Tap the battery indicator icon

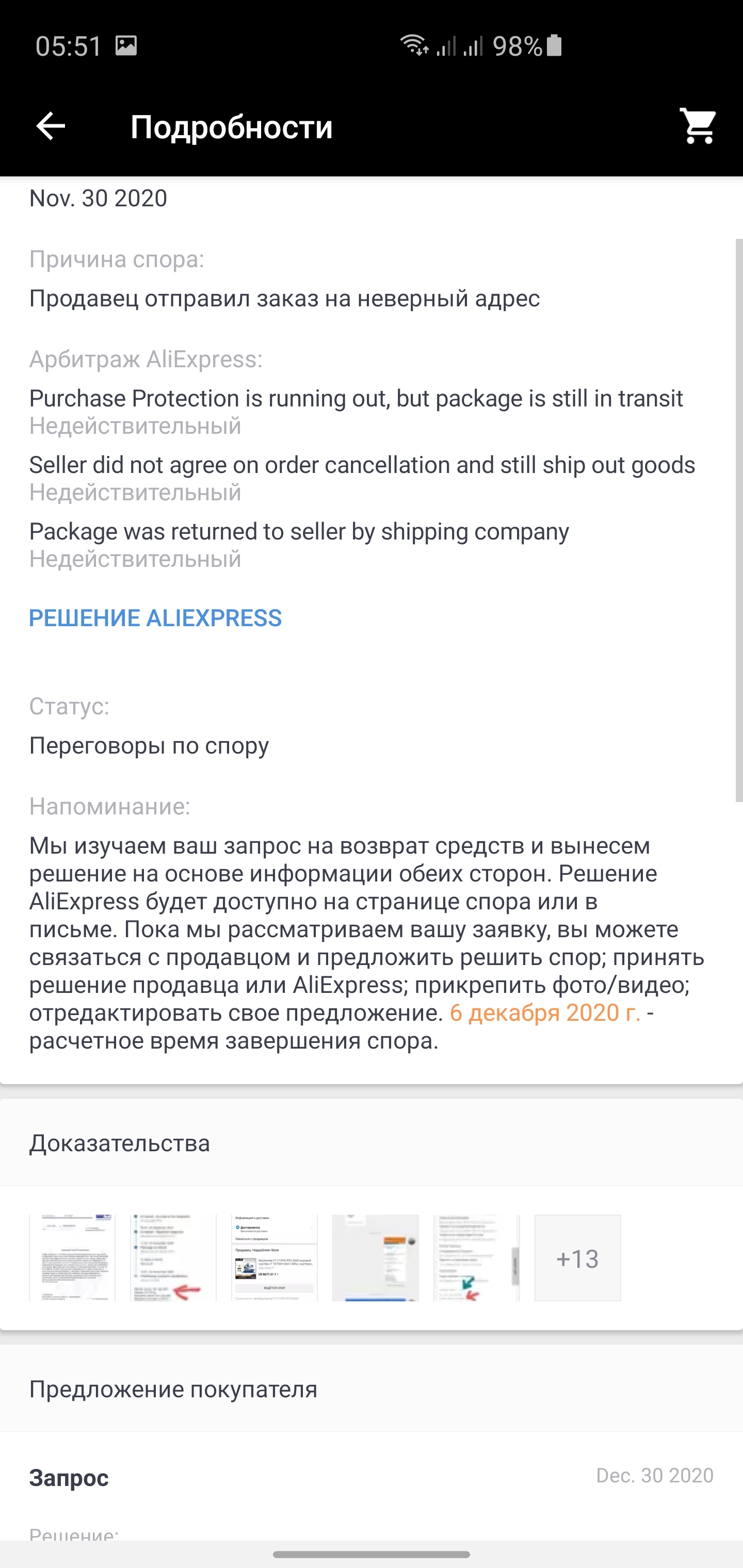[554, 46]
